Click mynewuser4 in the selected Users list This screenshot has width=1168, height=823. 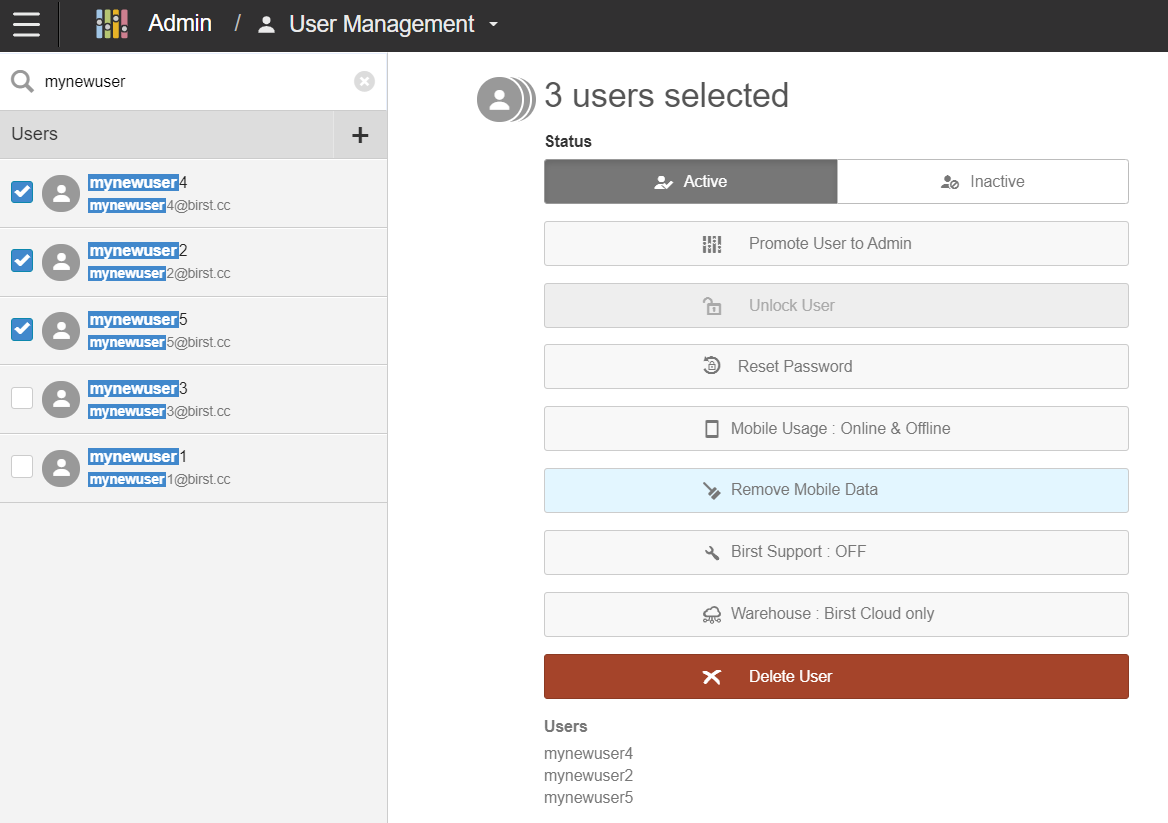[x=588, y=754]
